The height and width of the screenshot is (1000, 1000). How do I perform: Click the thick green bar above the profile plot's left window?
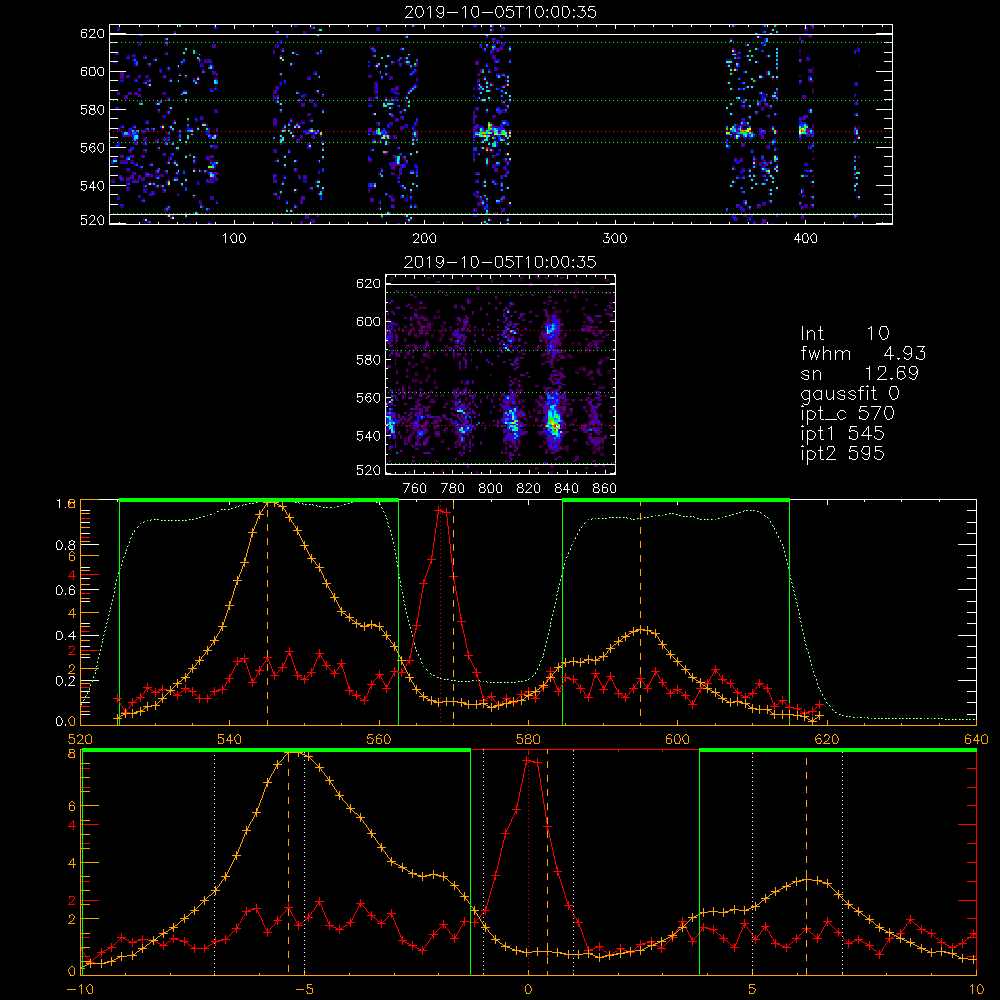click(259, 500)
